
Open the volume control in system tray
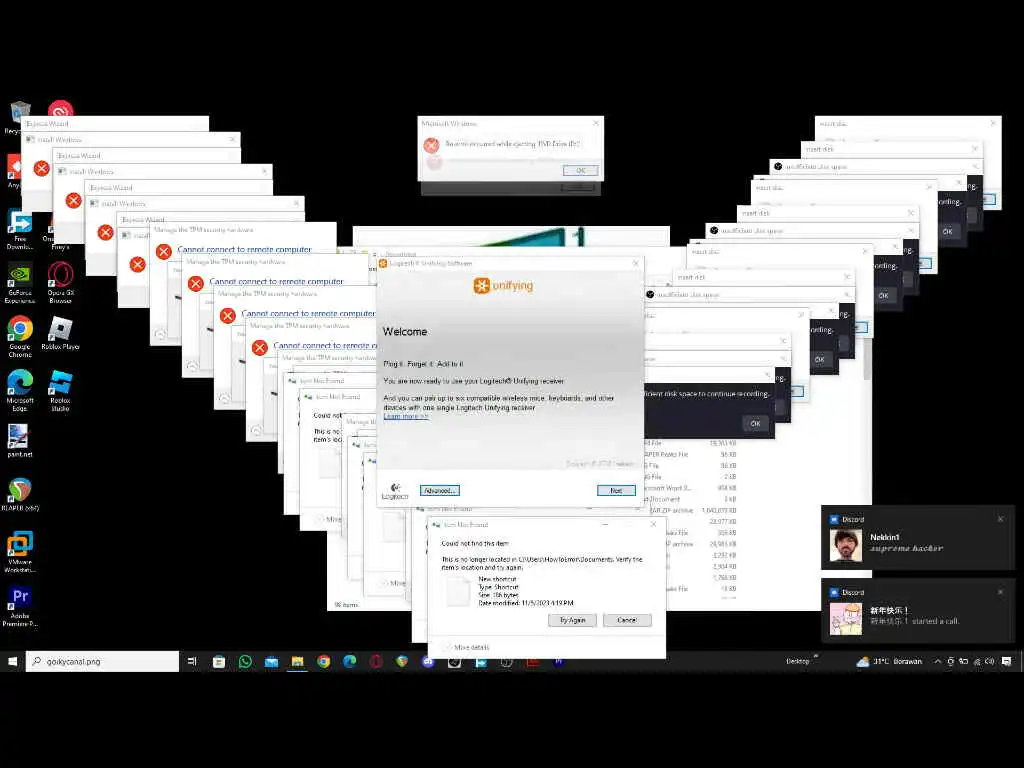click(x=990, y=662)
